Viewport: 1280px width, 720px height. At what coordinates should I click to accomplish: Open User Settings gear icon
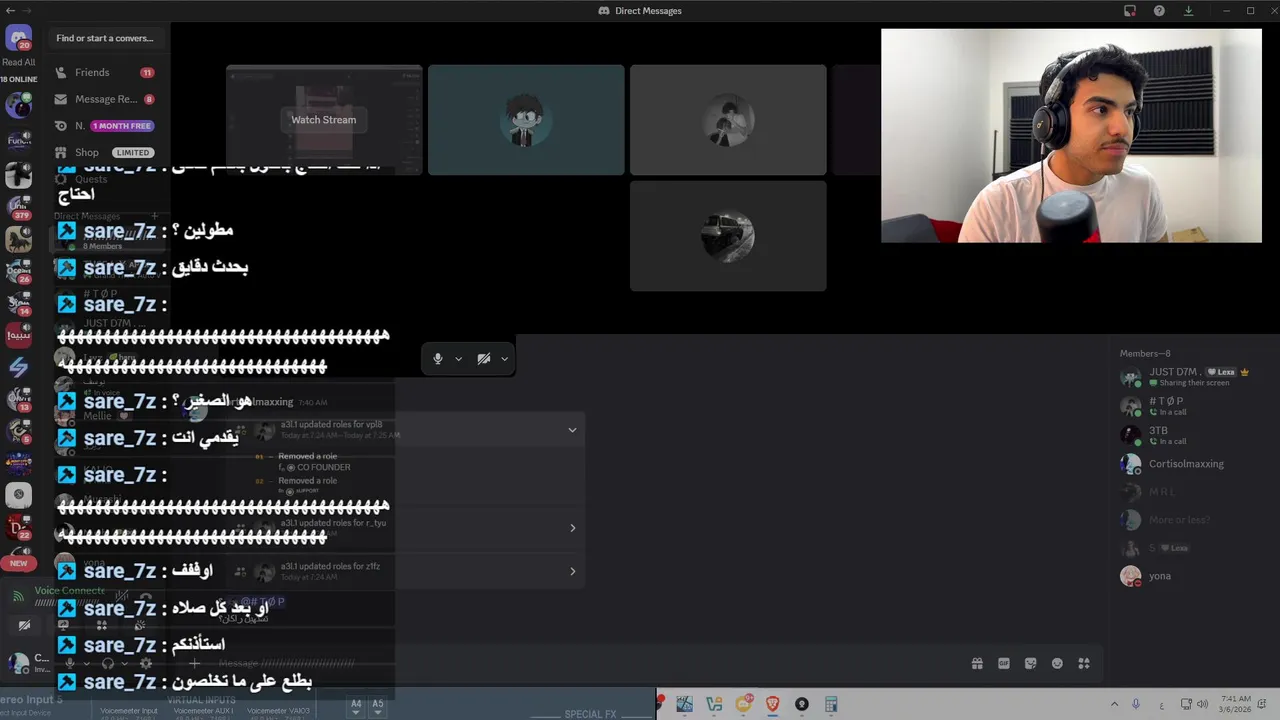pos(146,663)
